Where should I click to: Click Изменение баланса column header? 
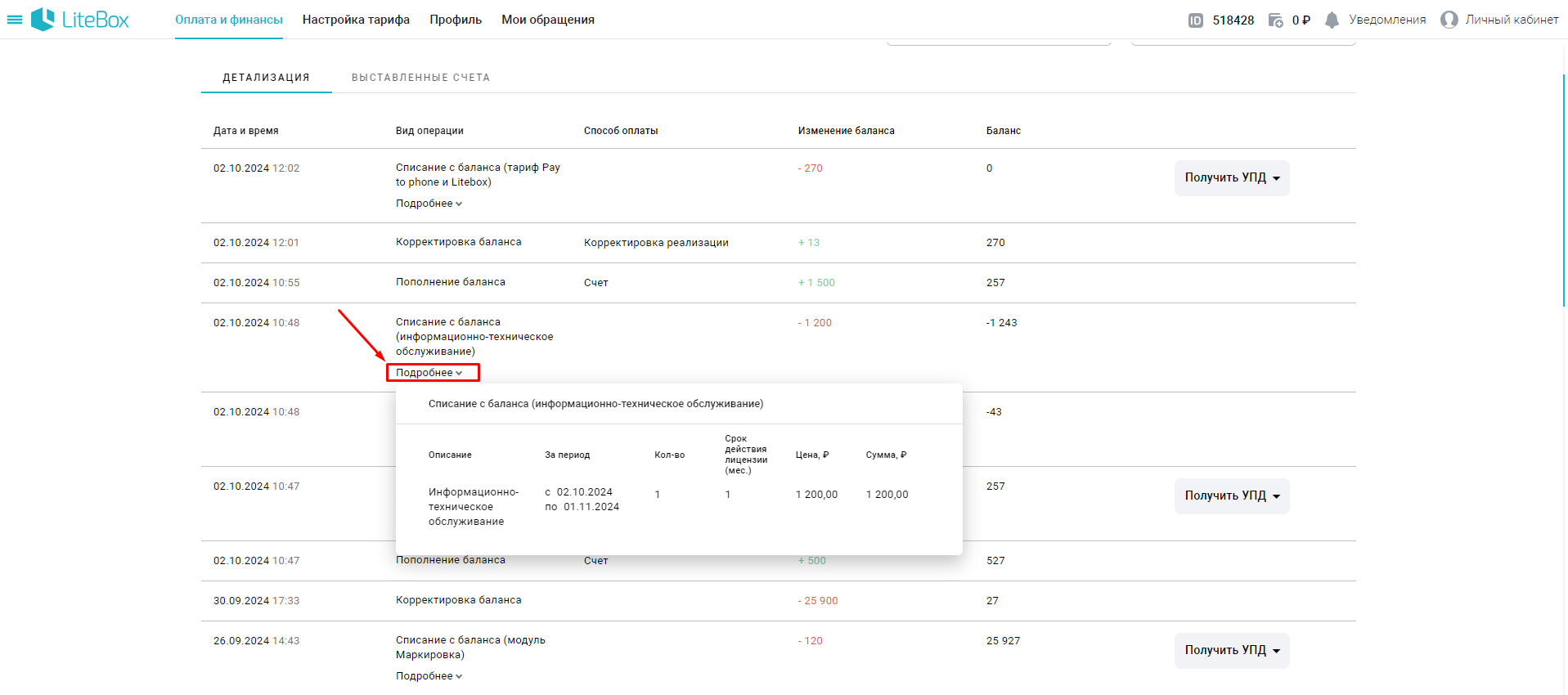847,131
